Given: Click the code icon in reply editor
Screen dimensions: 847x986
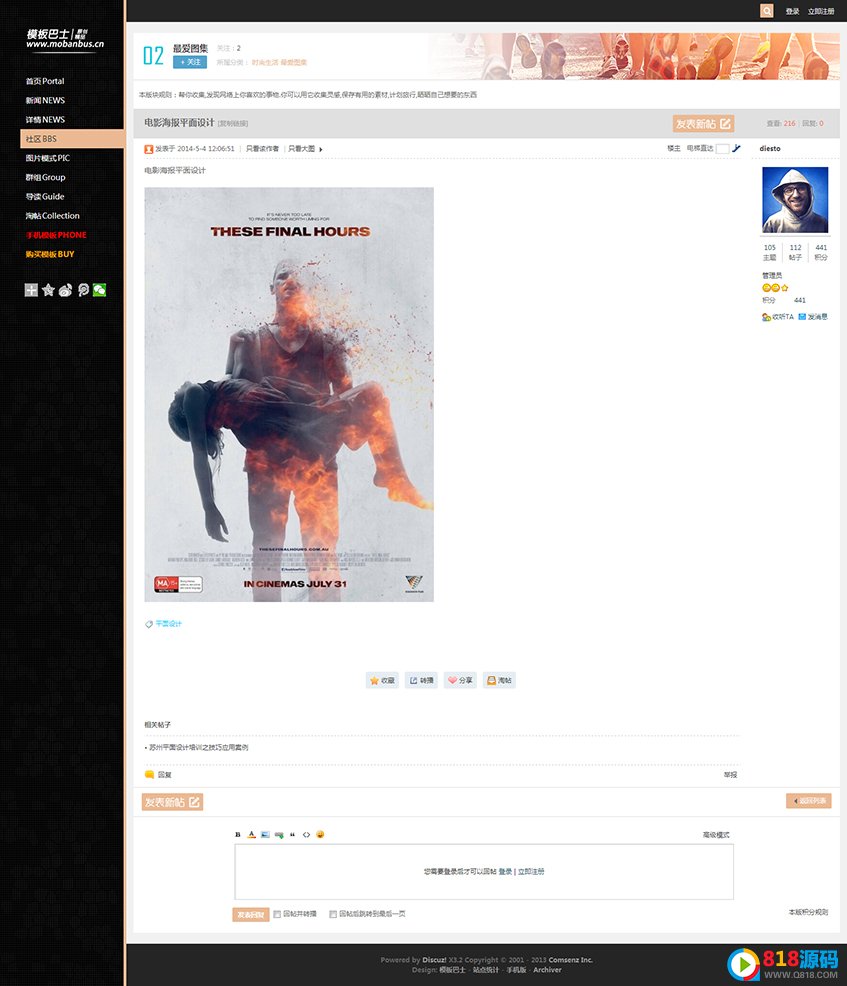Looking at the screenshot, I should [x=306, y=834].
